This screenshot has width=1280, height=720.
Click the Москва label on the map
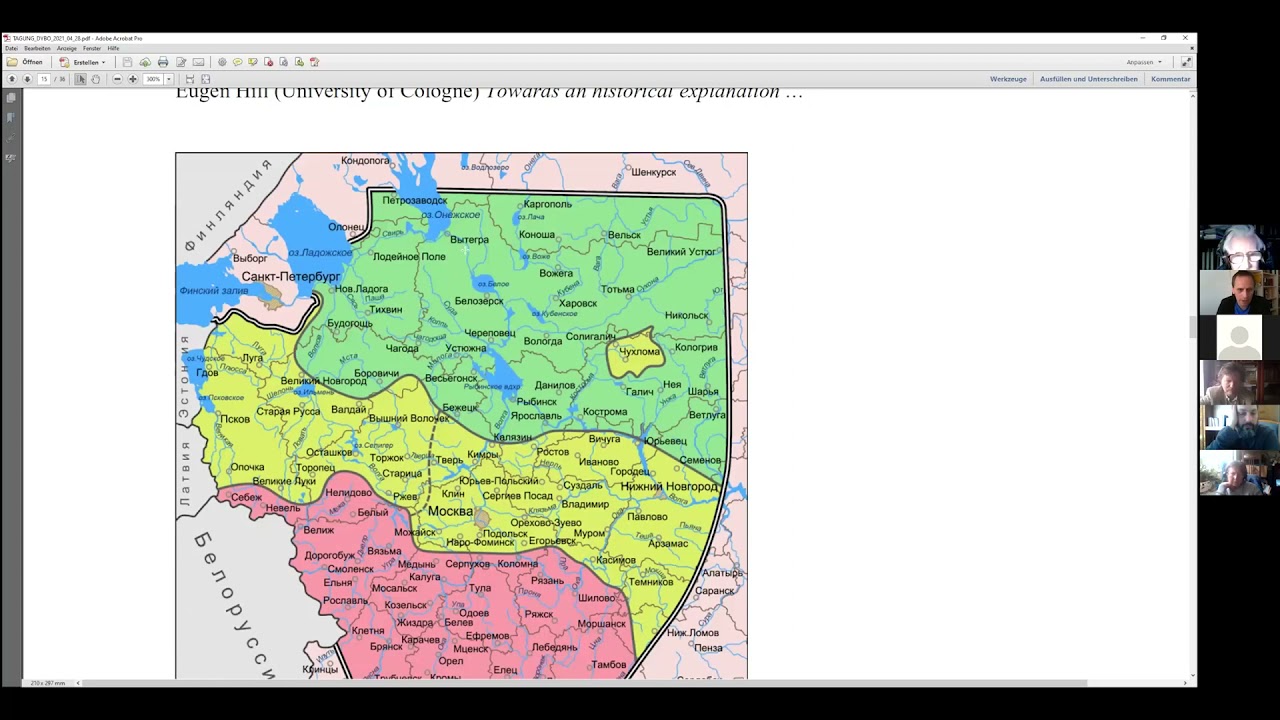click(450, 511)
